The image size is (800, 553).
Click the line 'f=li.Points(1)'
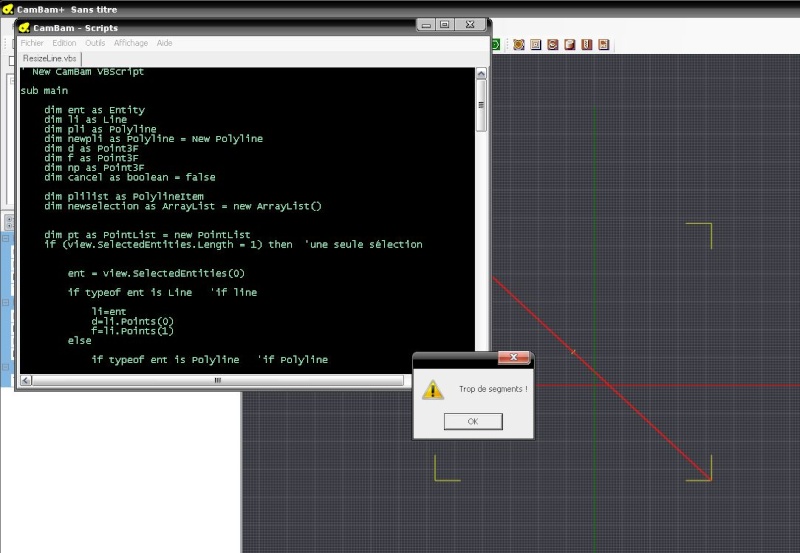[133, 331]
